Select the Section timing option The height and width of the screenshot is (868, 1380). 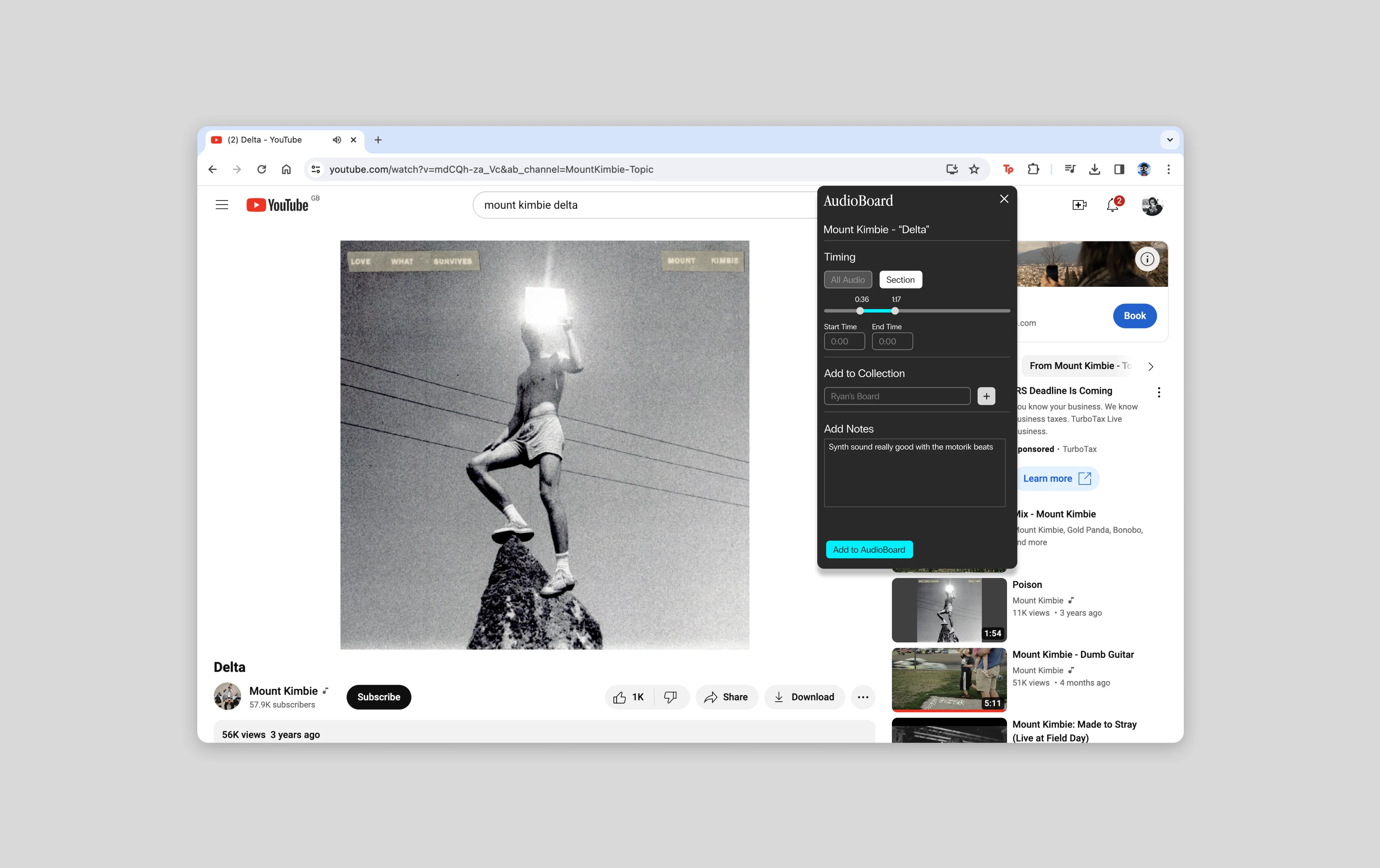pos(900,280)
